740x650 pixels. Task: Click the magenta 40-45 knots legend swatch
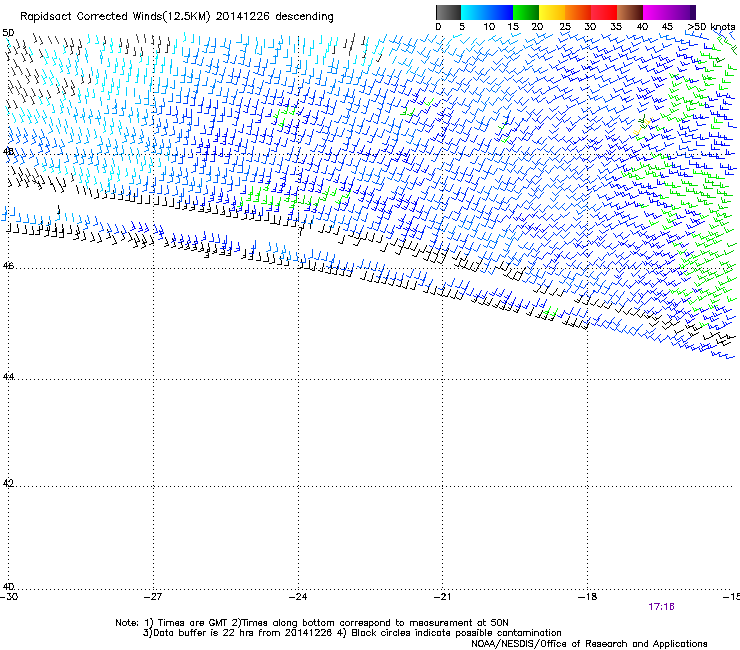click(x=656, y=12)
